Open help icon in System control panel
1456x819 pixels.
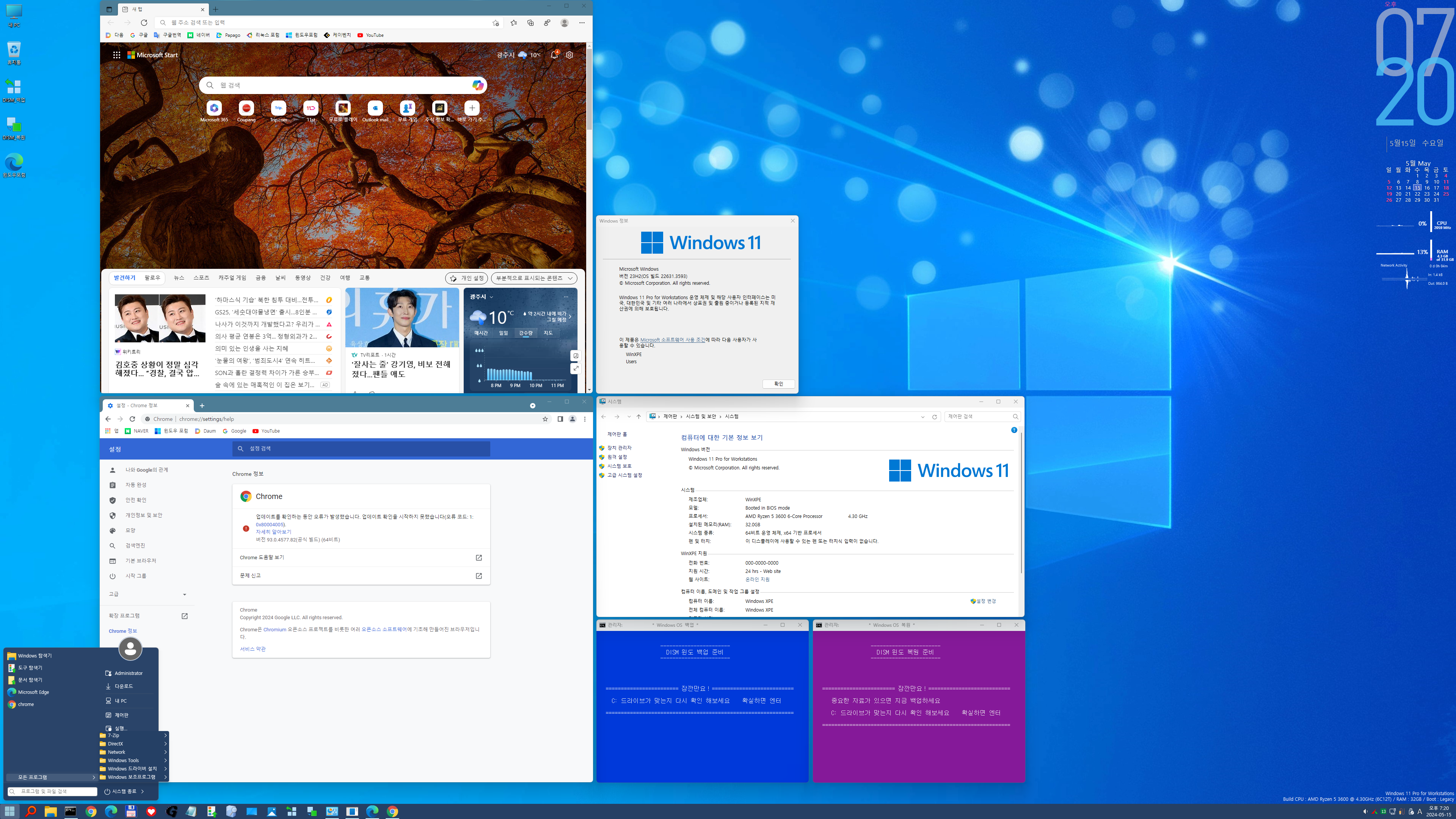point(1014,430)
